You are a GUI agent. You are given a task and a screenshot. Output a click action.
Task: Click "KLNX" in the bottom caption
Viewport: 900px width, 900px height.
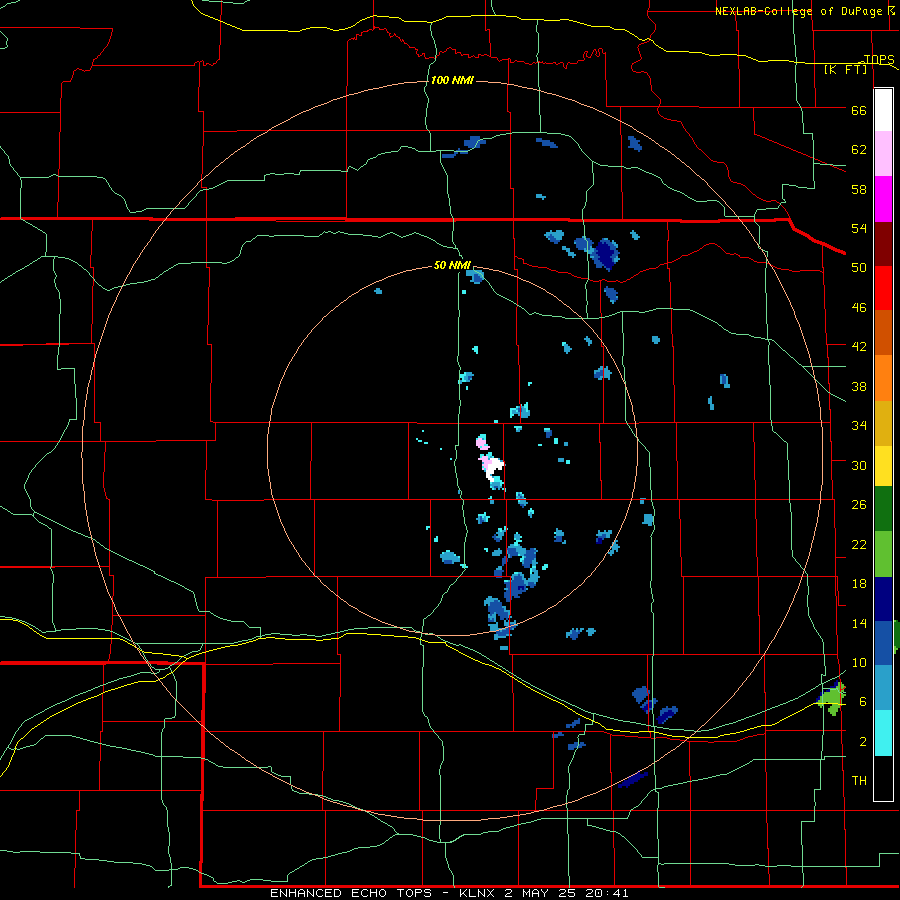478,893
